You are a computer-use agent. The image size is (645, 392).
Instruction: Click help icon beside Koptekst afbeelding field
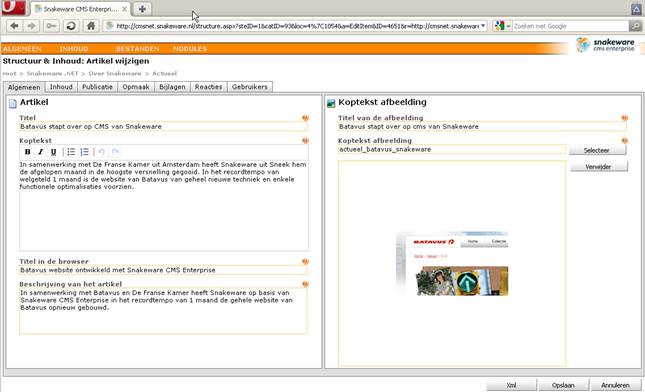(624, 141)
